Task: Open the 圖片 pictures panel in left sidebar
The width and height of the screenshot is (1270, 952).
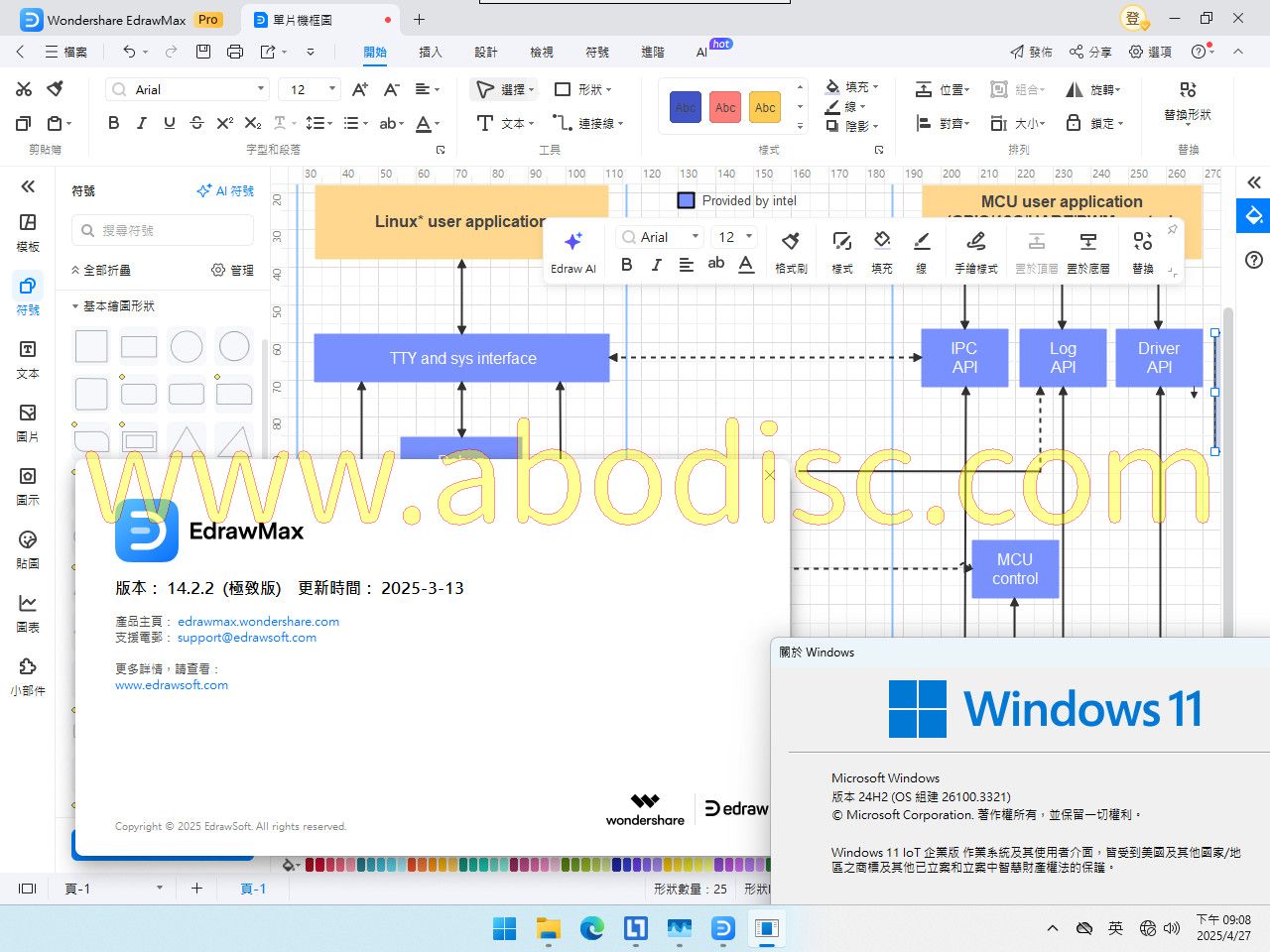Action: tap(28, 422)
